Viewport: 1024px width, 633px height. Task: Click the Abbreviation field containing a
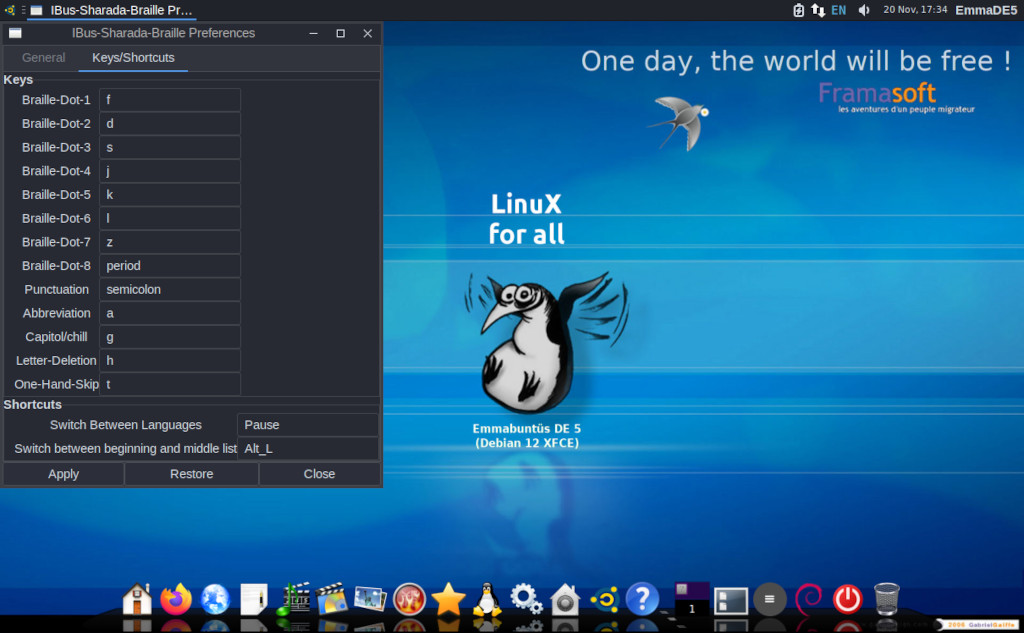click(x=170, y=314)
